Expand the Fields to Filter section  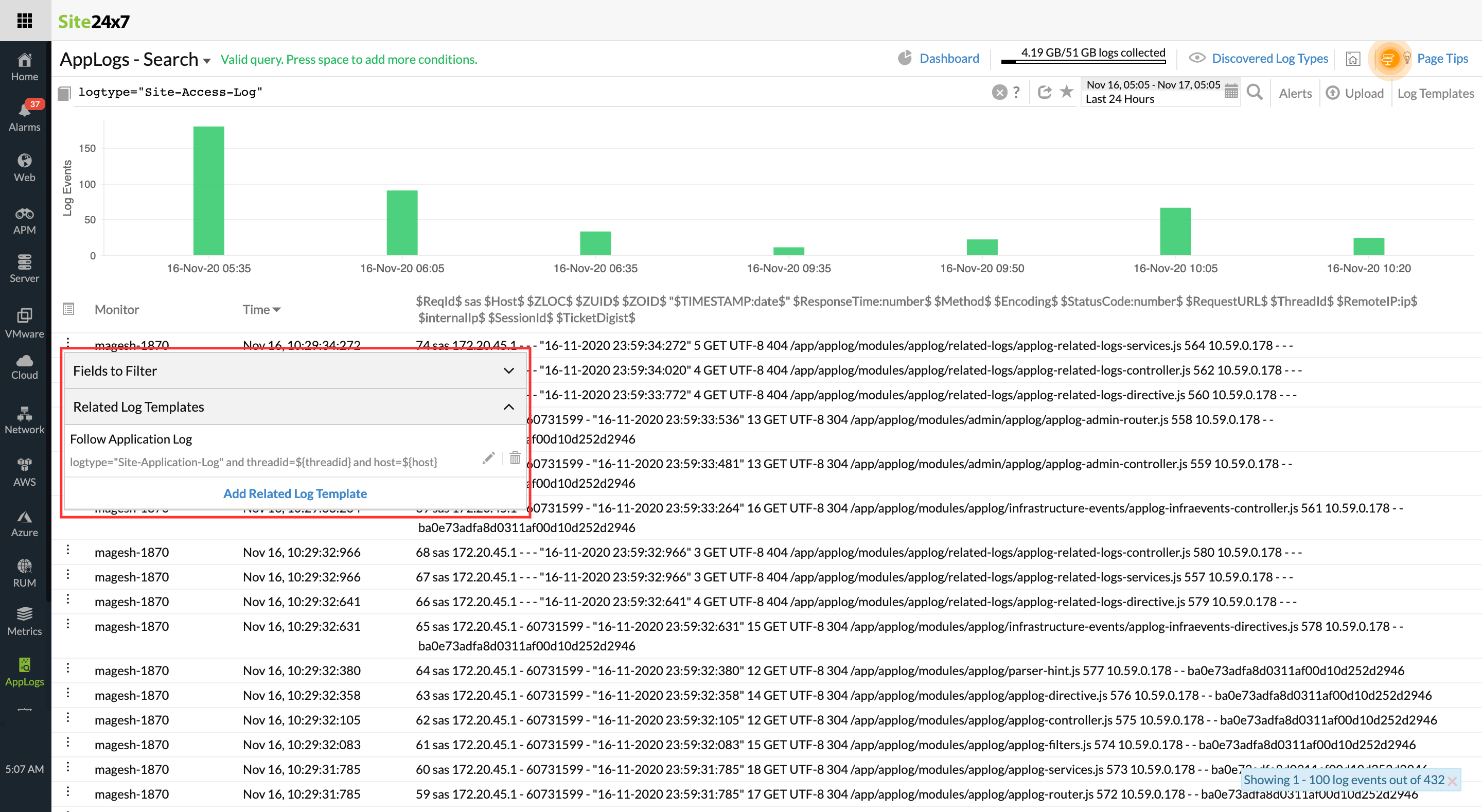coord(508,370)
